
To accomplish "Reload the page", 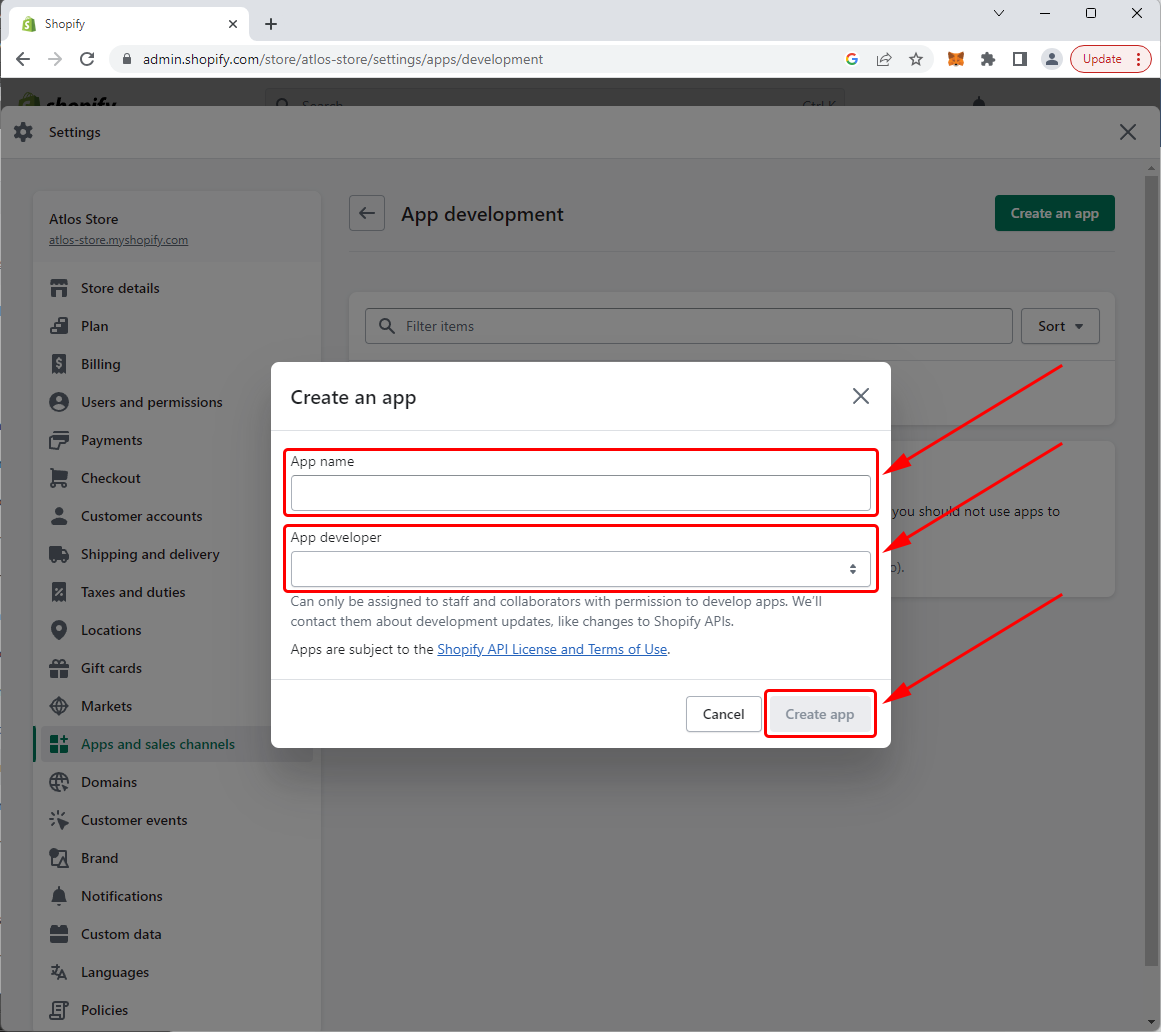I will tap(87, 59).
